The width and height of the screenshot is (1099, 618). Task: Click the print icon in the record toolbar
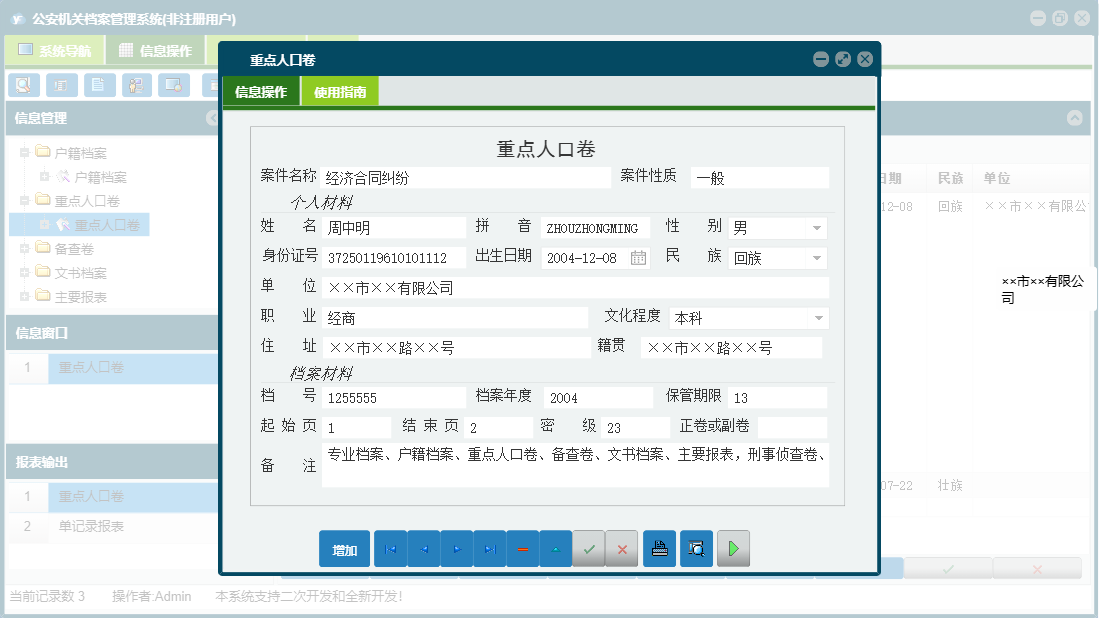(x=659, y=548)
